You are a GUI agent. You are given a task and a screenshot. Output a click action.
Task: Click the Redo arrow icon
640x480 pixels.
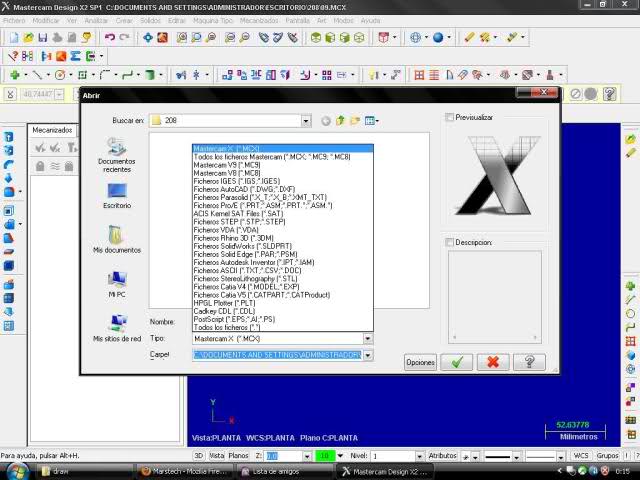[x=124, y=38]
